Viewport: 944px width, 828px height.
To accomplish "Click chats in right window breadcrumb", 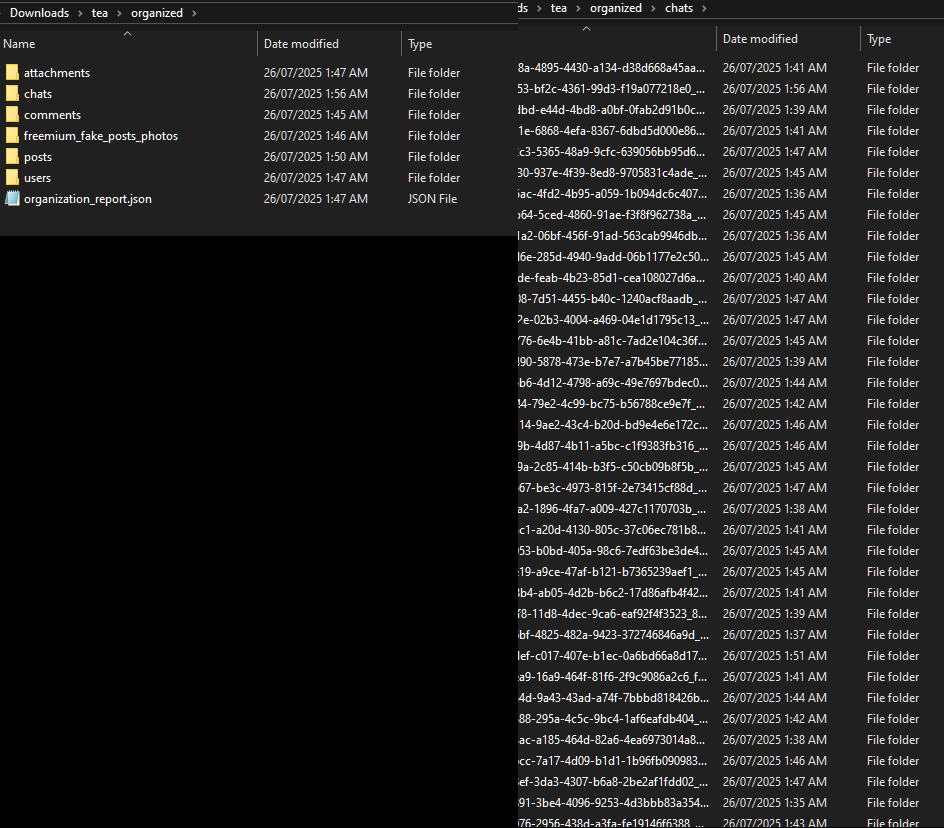I will [x=678, y=8].
